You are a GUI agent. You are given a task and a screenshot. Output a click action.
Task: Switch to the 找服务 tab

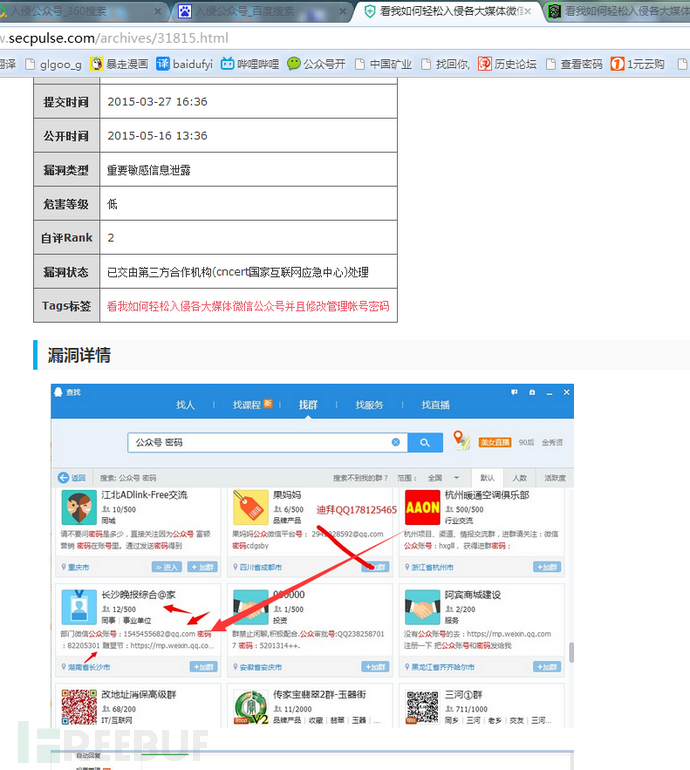tap(369, 405)
